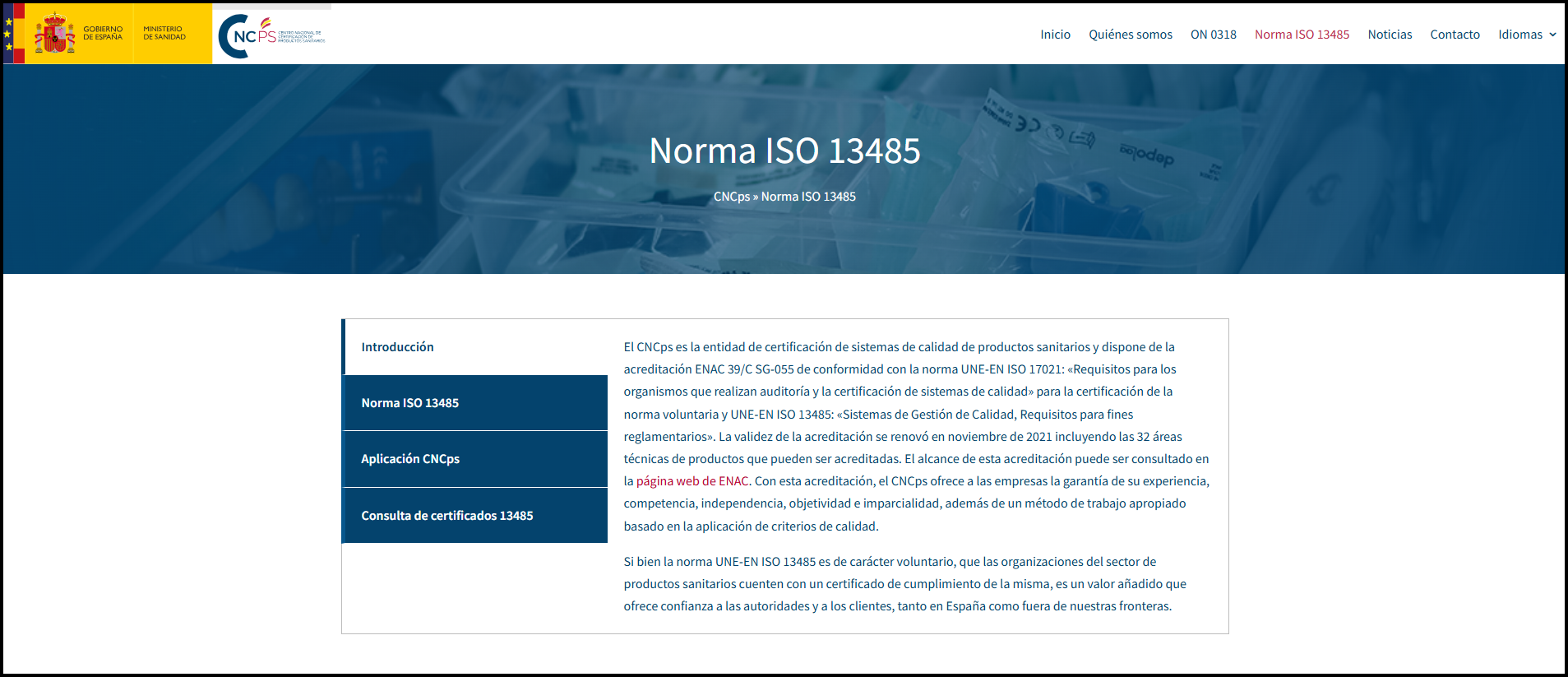The image size is (1568, 677).
Task: Open the Noticias page
Action: click(1390, 35)
